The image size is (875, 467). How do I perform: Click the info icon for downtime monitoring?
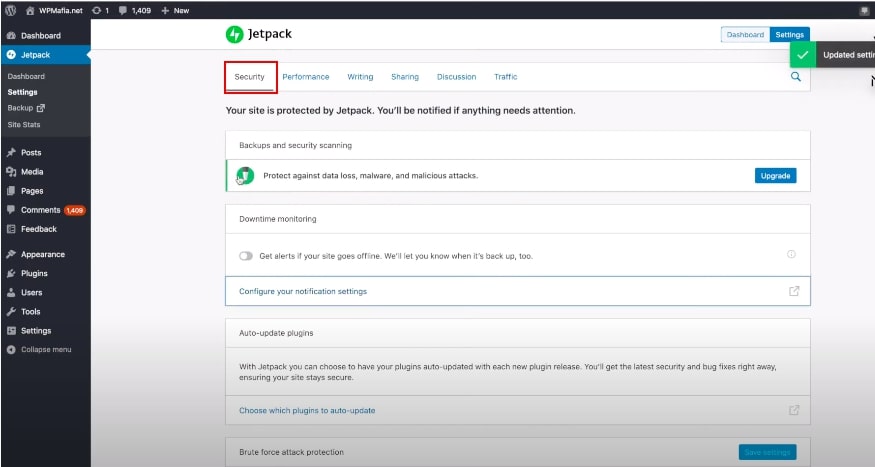pos(791,254)
